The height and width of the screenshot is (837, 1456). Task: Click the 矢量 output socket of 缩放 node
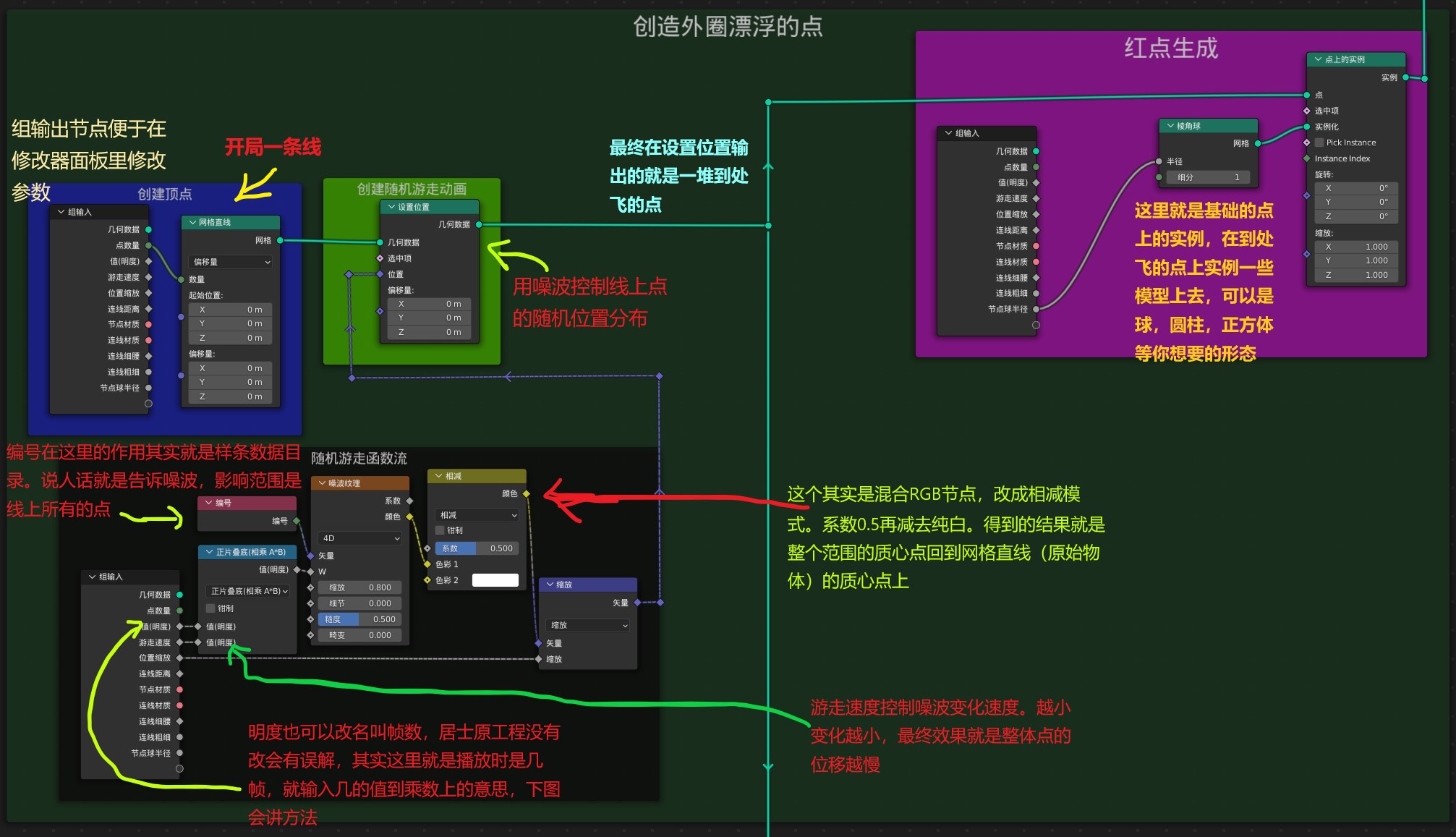637,603
